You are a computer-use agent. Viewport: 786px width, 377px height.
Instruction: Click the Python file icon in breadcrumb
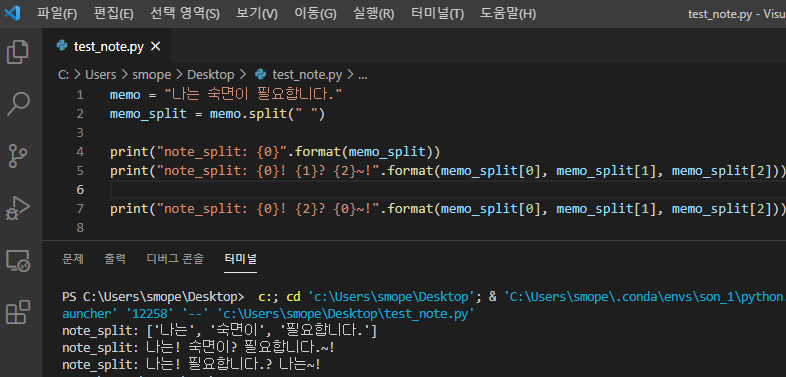pyautogui.click(x=260, y=75)
